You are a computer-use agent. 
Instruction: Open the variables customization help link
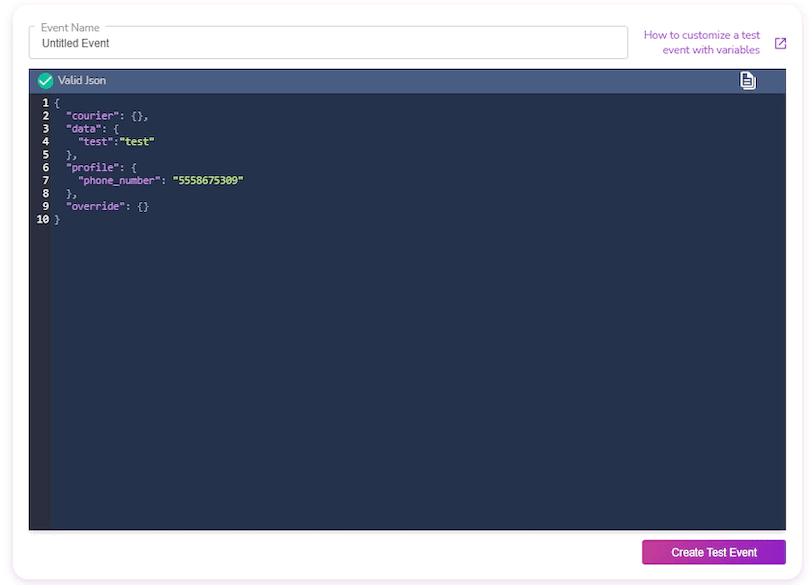702,42
